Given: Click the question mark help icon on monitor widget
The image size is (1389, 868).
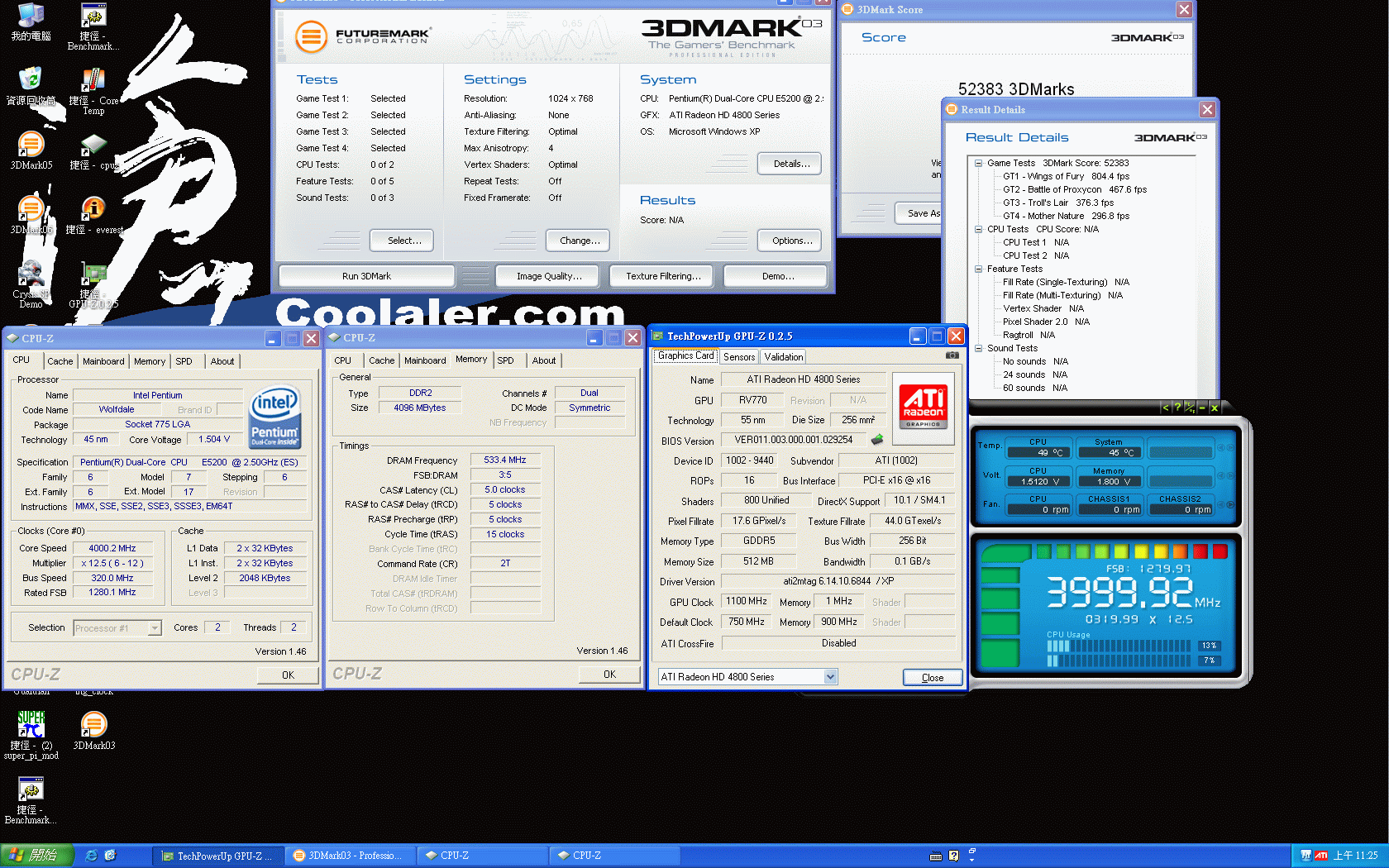Looking at the screenshot, I should (x=1177, y=408).
